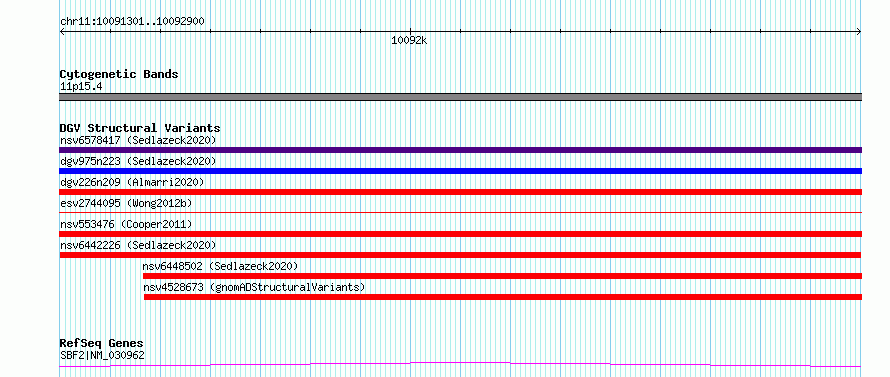Open the Cytogenetic Bands track heading

[x=119, y=74]
